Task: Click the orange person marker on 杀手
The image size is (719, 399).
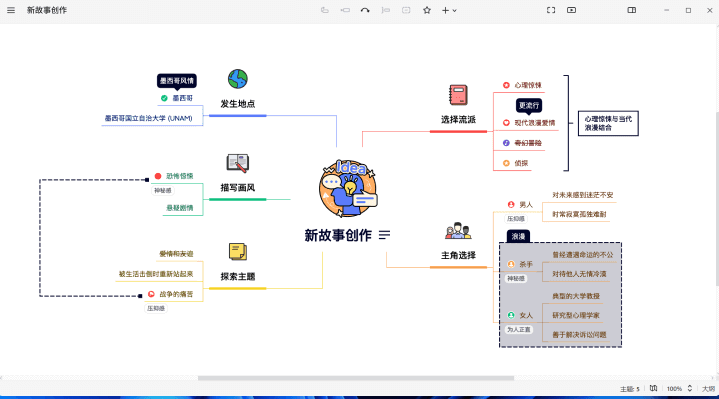Action: (x=511, y=264)
